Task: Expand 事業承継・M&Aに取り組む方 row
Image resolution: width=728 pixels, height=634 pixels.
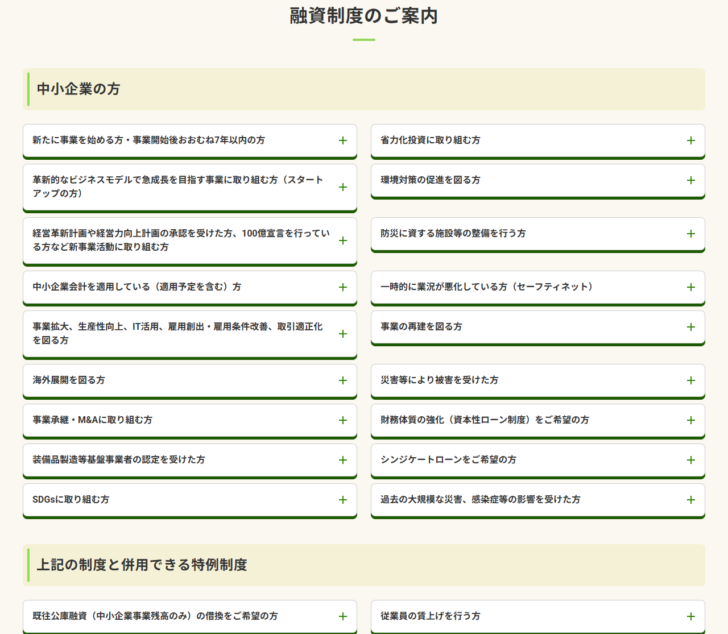Action: [x=190, y=421]
